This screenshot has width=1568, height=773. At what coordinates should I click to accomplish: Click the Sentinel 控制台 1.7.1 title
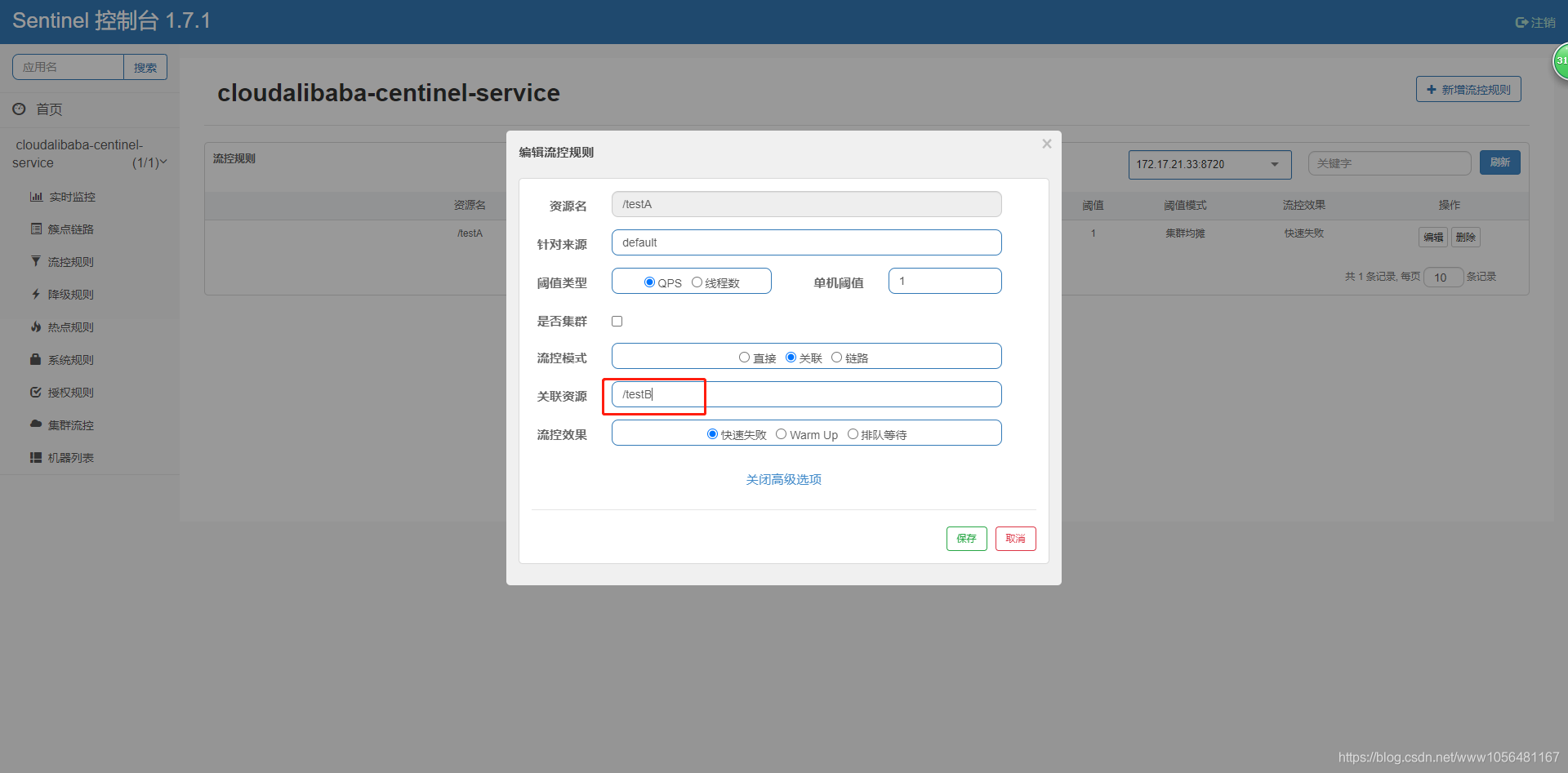click(x=112, y=20)
